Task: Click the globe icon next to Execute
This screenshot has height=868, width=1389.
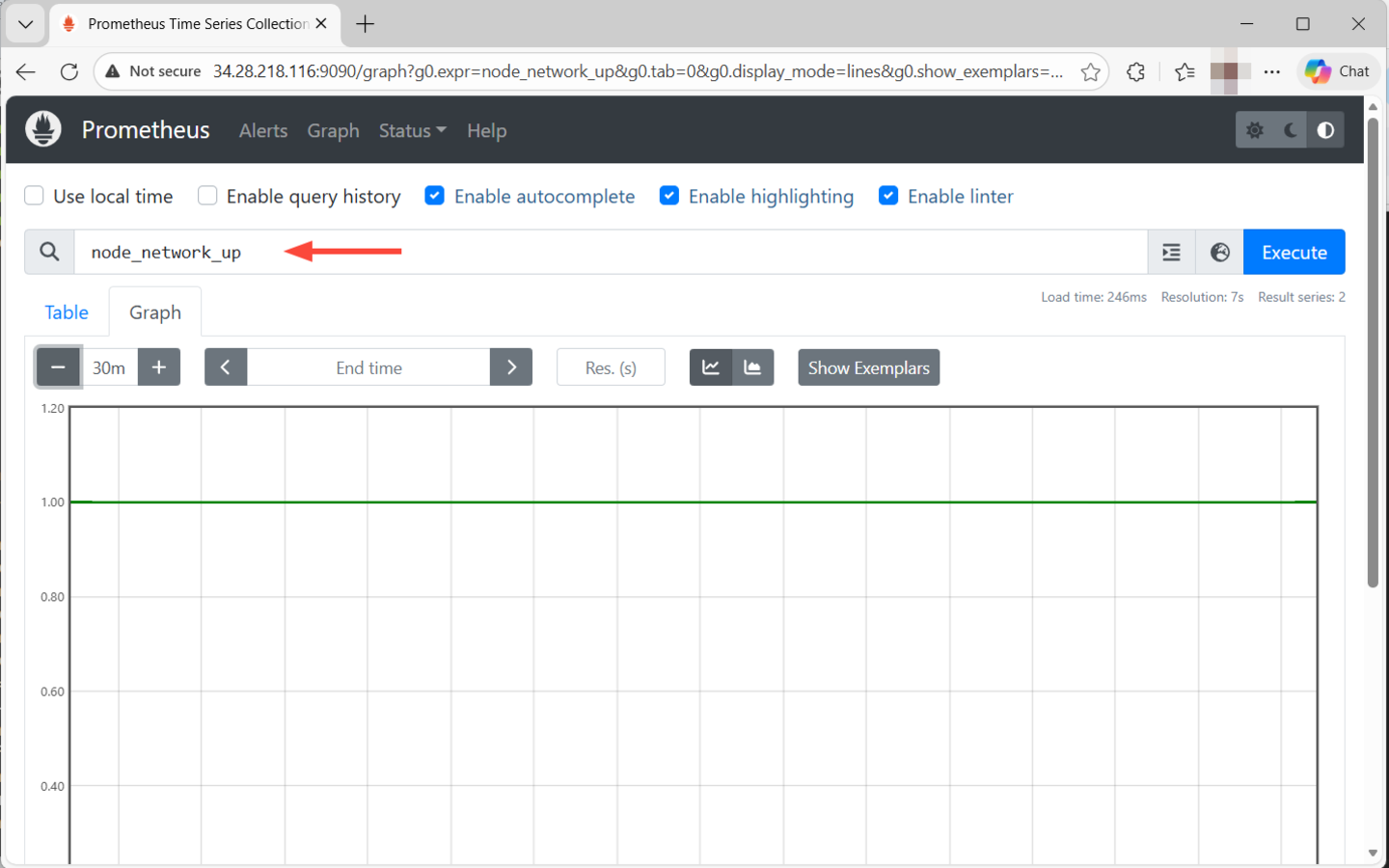Action: tap(1219, 252)
